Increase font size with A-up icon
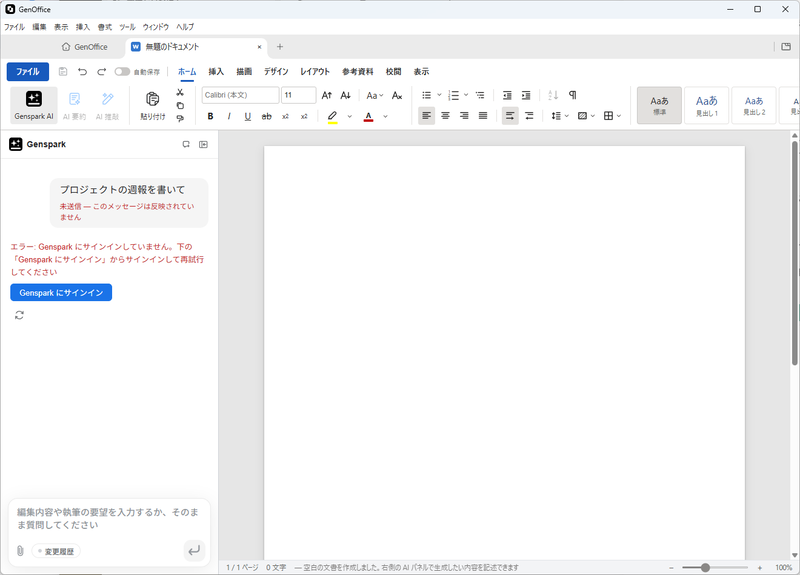 point(327,95)
